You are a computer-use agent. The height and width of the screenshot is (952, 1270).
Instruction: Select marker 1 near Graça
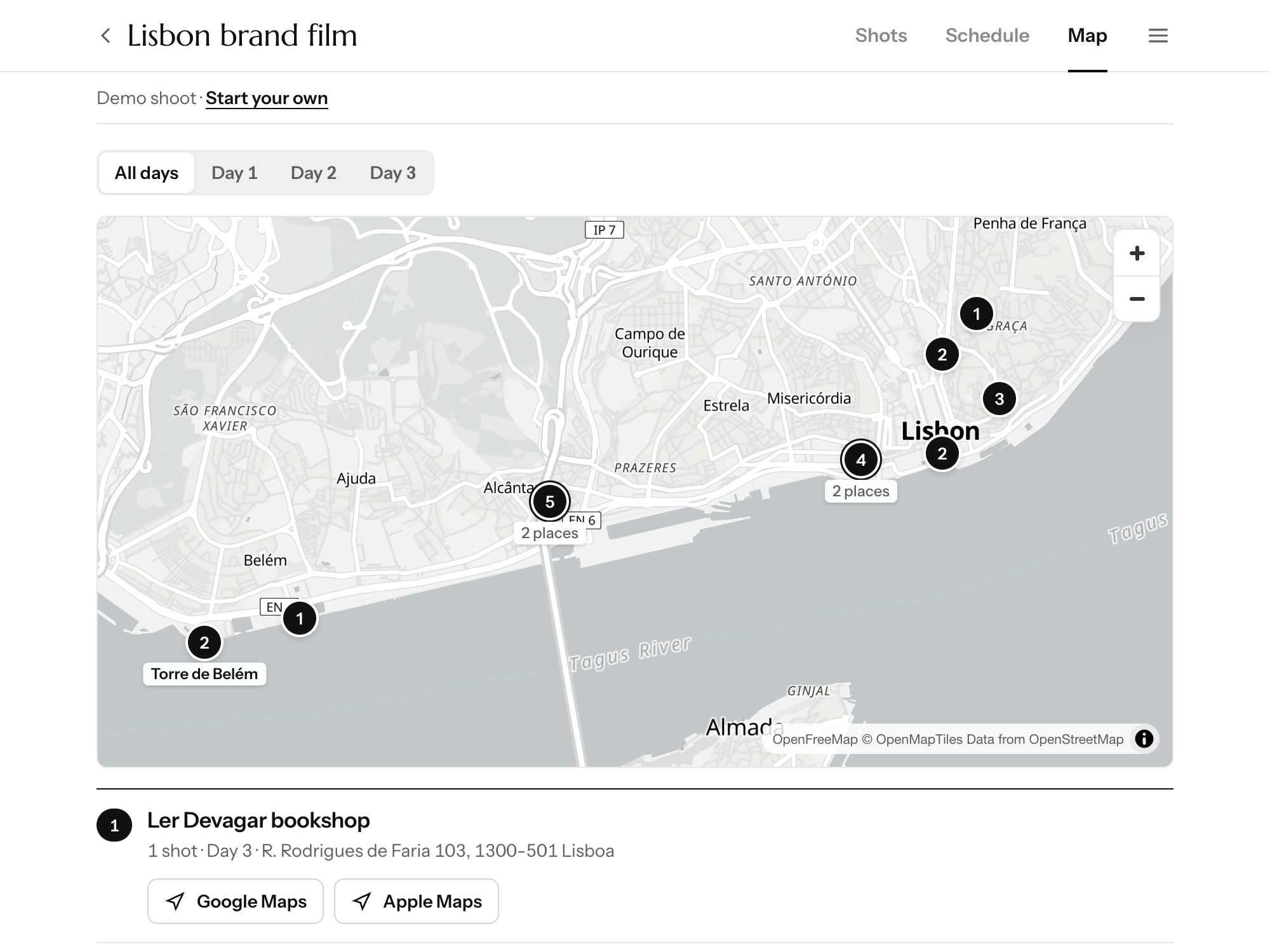coord(977,314)
